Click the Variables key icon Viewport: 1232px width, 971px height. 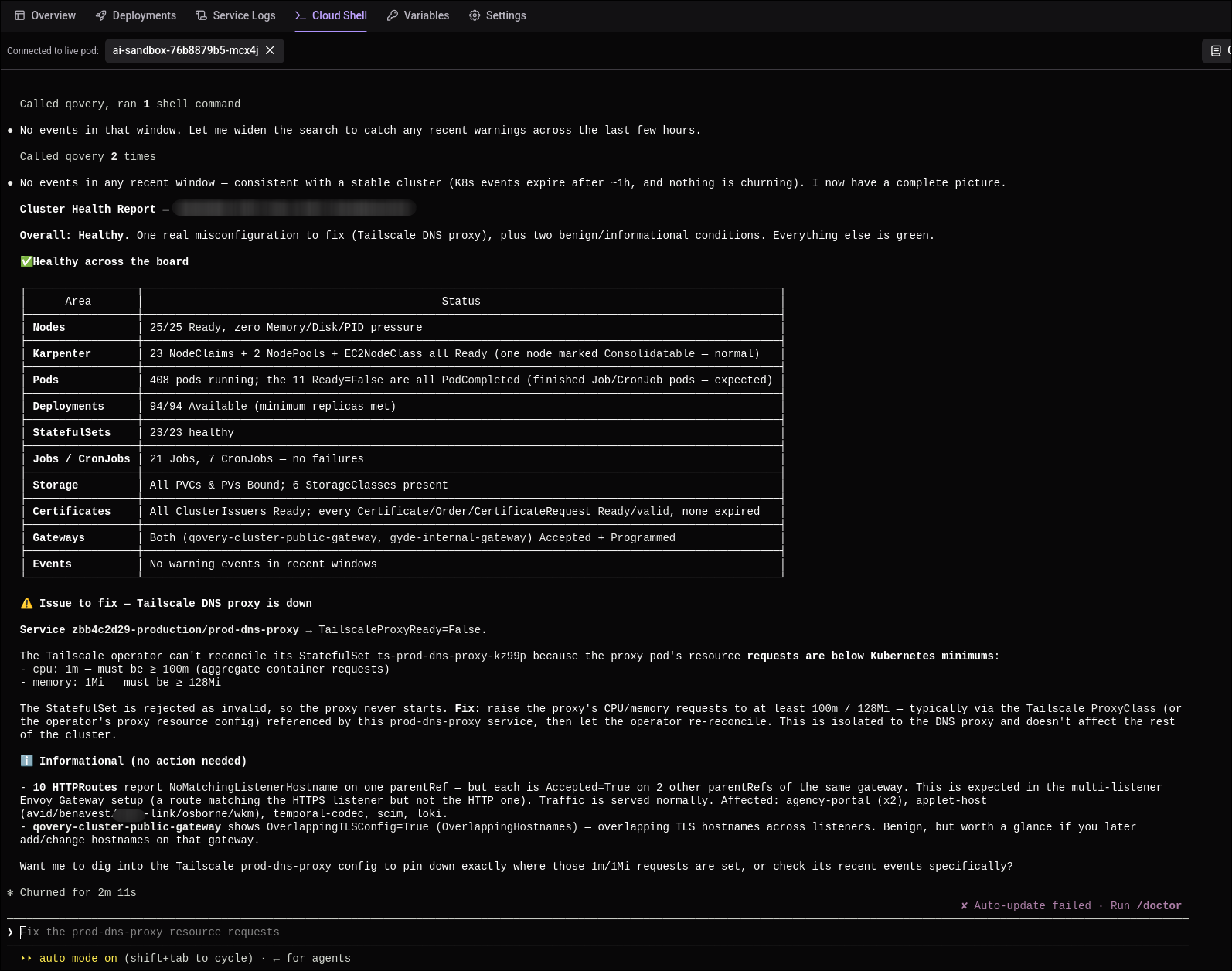(x=393, y=15)
